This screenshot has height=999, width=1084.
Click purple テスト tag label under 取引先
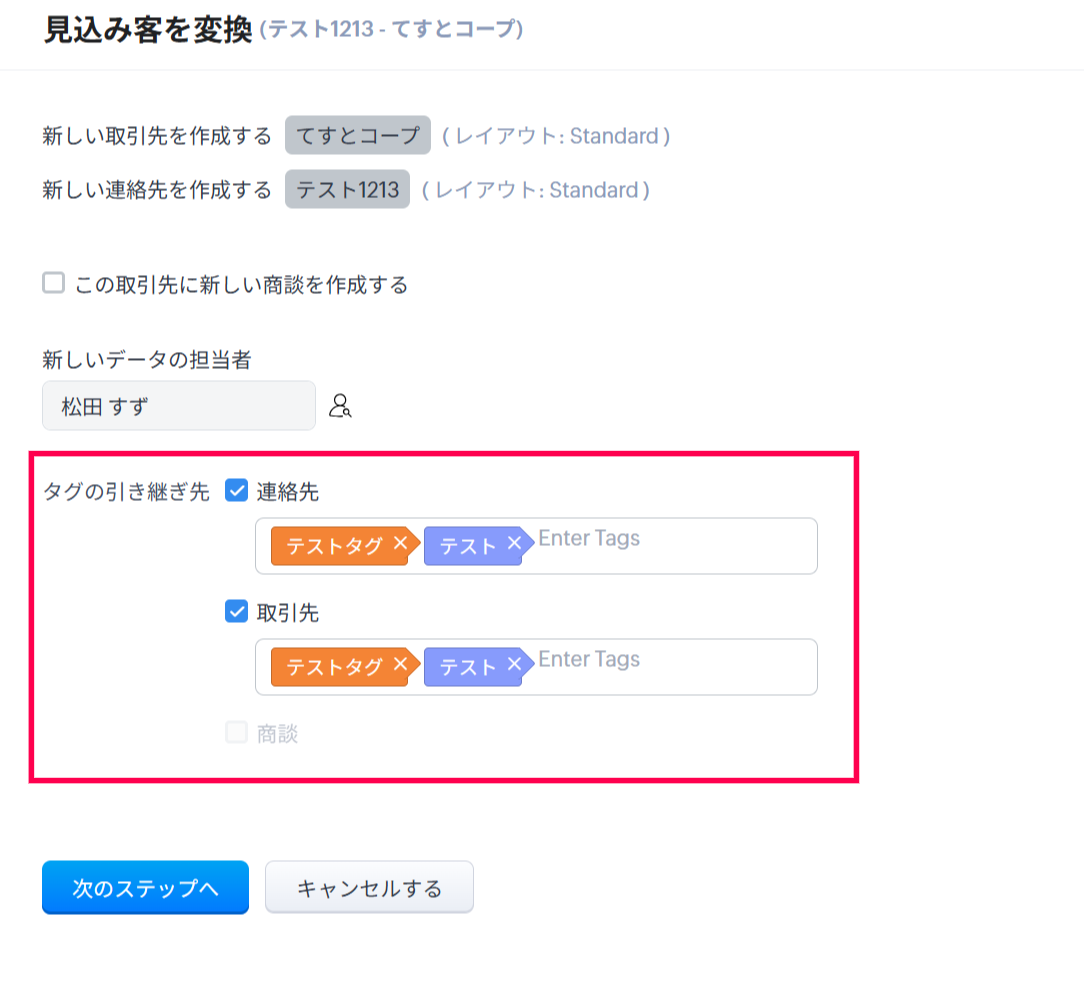coord(468,667)
